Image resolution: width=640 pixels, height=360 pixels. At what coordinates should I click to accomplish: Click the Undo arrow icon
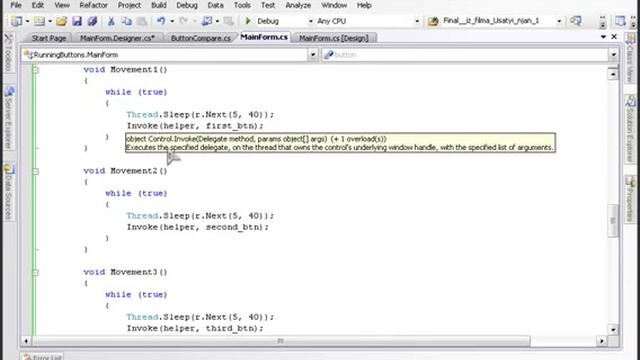pyautogui.click(x=161, y=21)
